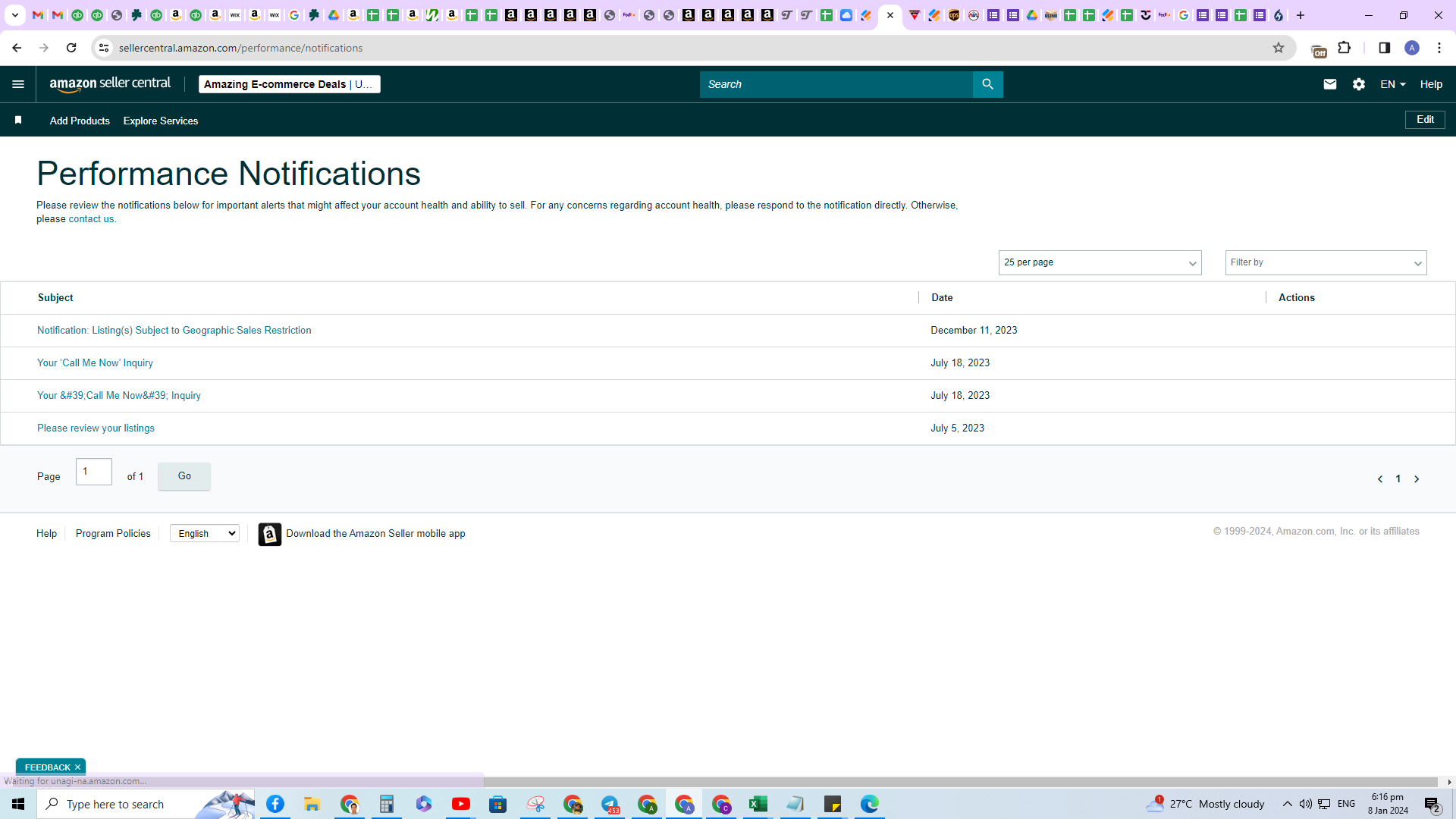The width and height of the screenshot is (1456, 819).
Task: Open YouTube from the taskbar
Action: point(460,804)
